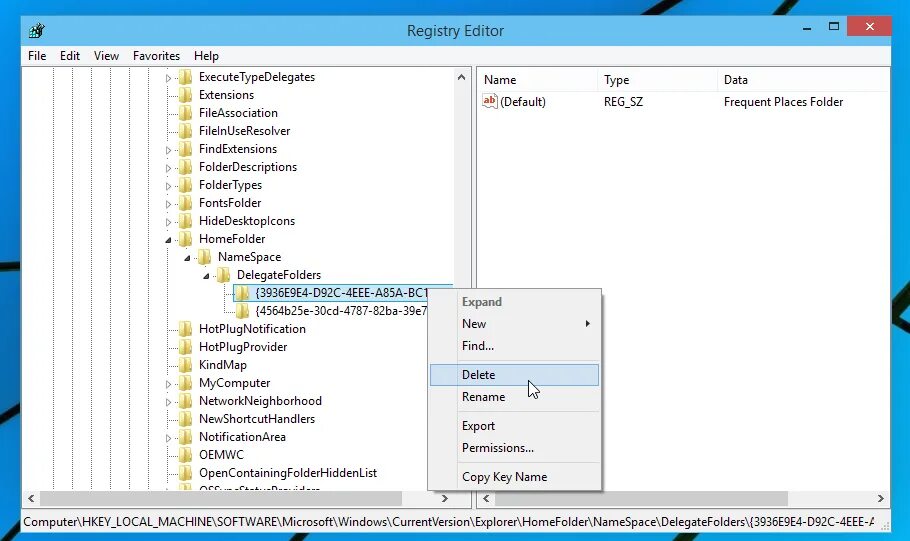The width and height of the screenshot is (910, 541).
Task: Click the Name column header
Action: [537, 80]
